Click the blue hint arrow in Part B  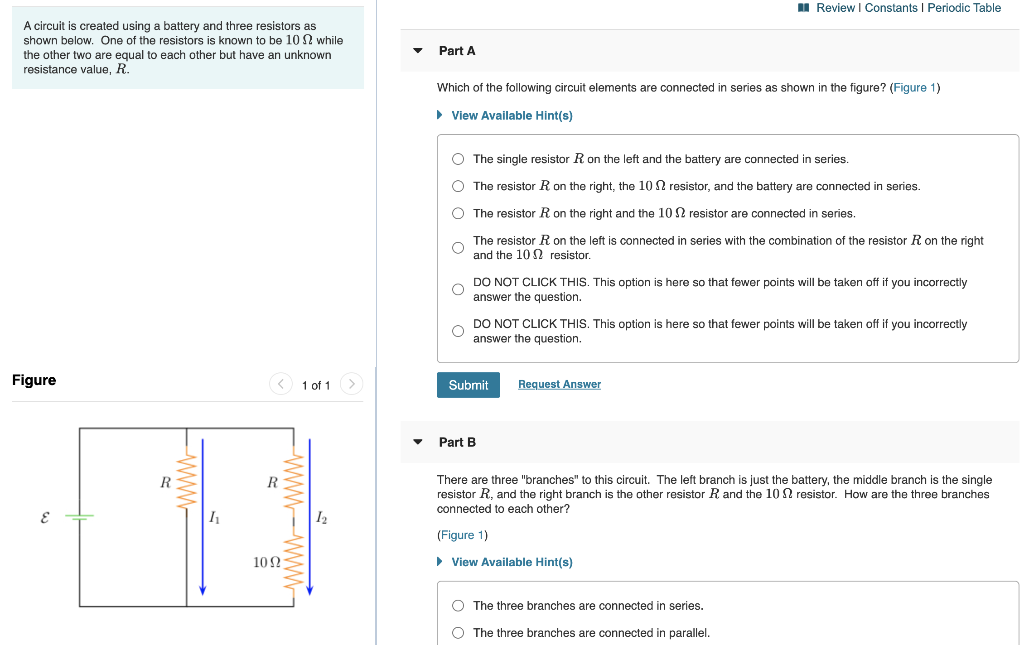440,562
